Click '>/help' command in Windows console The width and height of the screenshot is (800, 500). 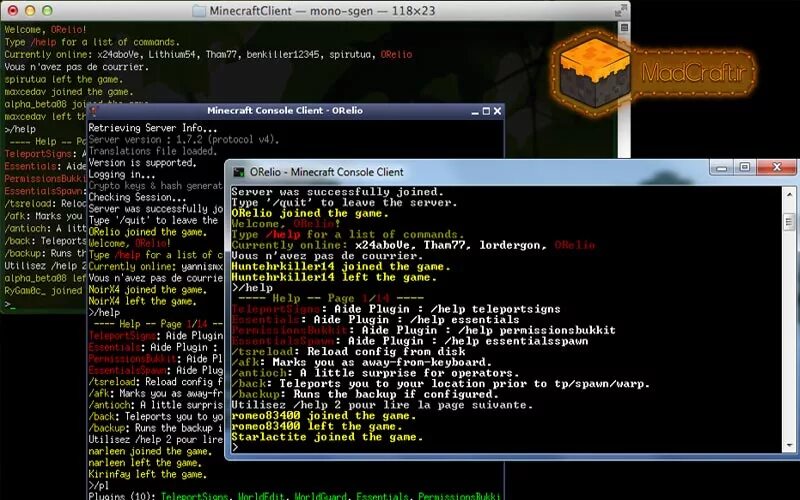[252, 288]
